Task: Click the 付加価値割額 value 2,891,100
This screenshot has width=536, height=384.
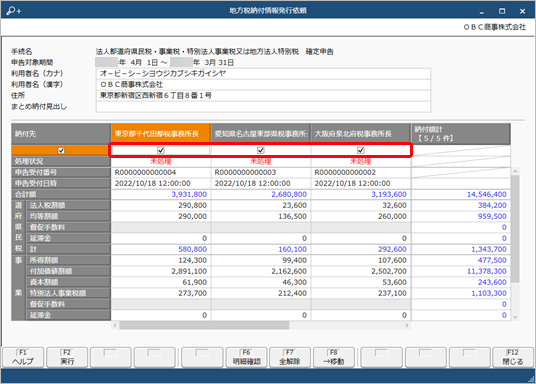Action: [x=189, y=271]
